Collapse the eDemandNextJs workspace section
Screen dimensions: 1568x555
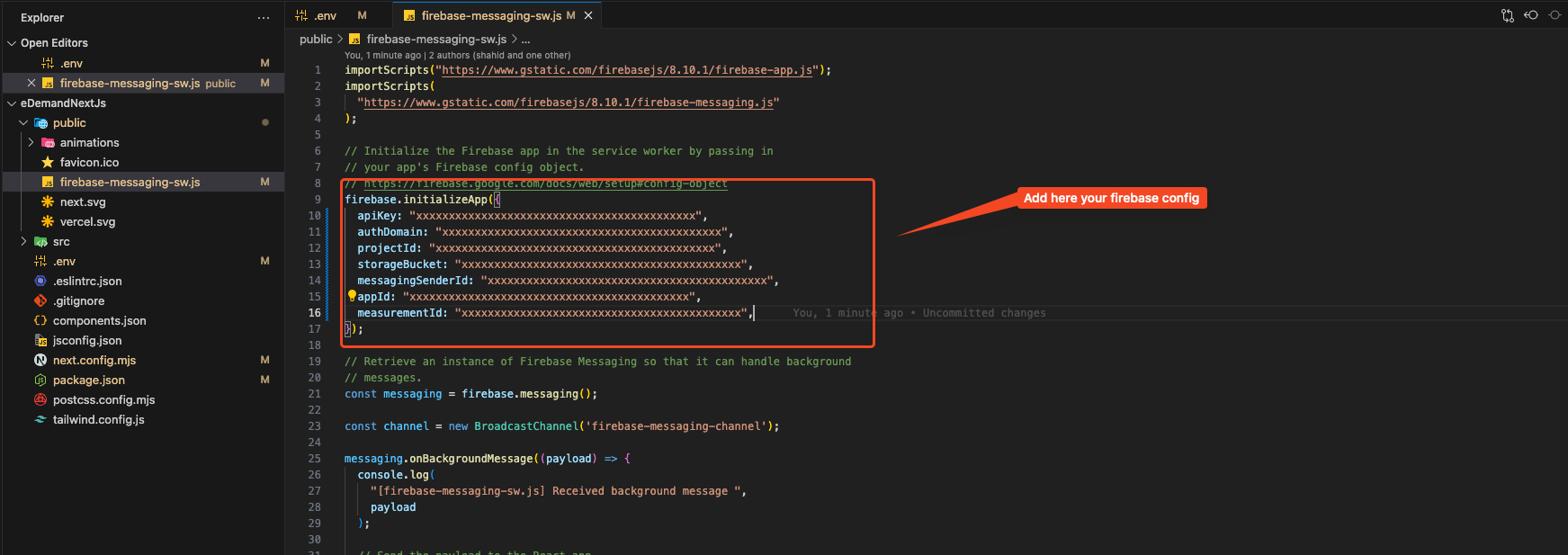[12, 103]
